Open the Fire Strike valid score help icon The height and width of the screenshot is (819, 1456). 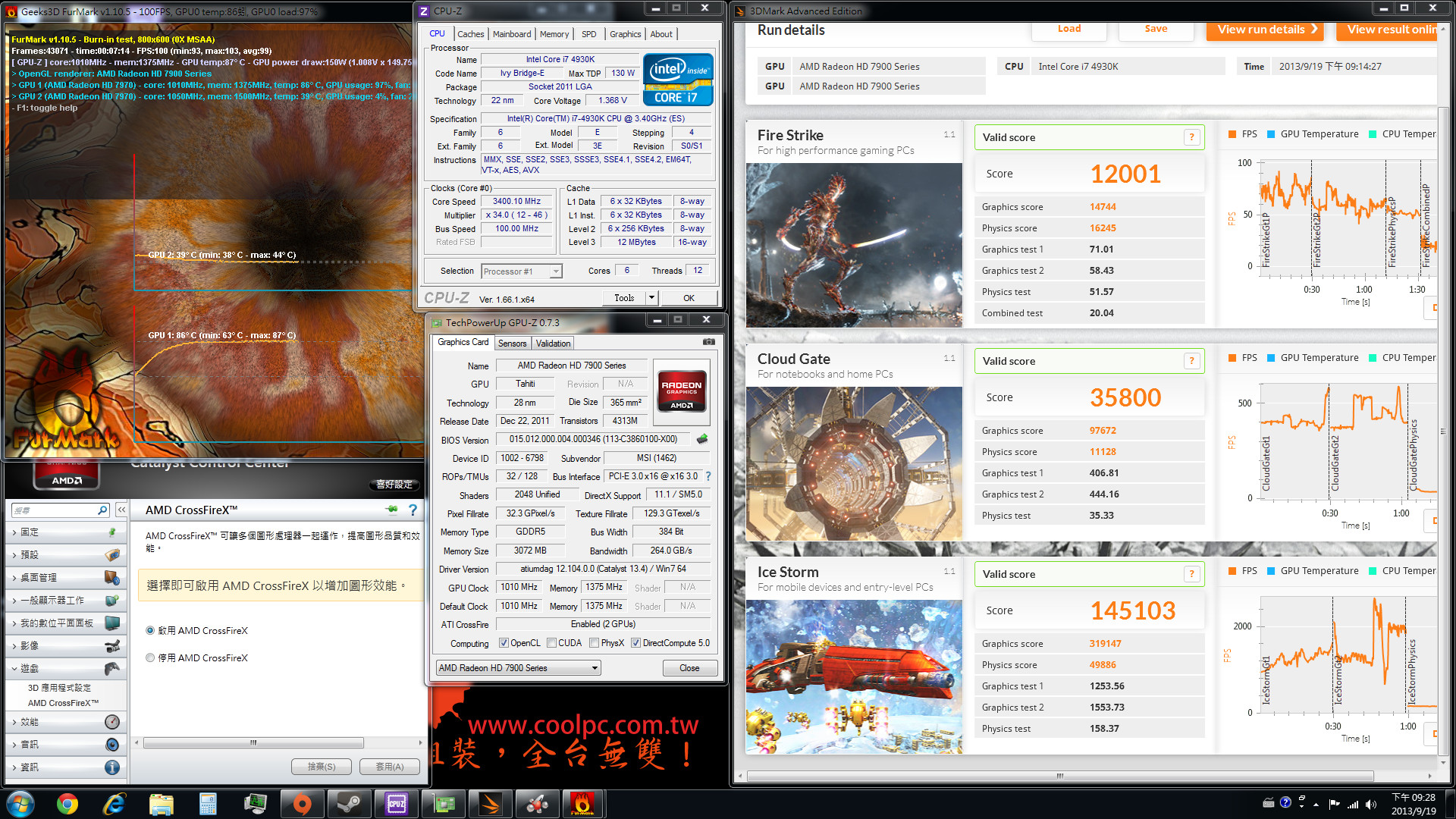[x=1191, y=137]
